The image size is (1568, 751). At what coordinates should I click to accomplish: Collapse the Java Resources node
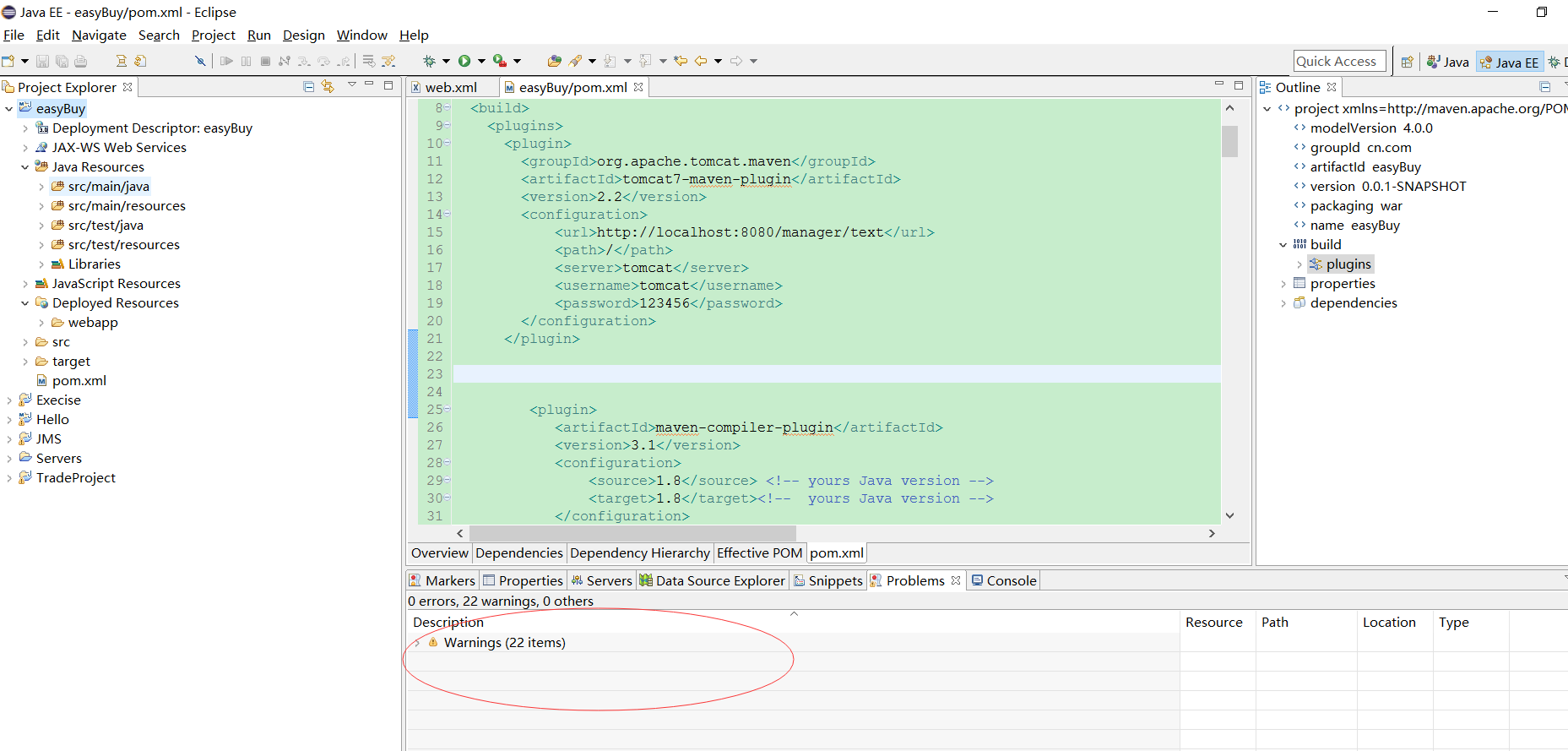point(25,167)
